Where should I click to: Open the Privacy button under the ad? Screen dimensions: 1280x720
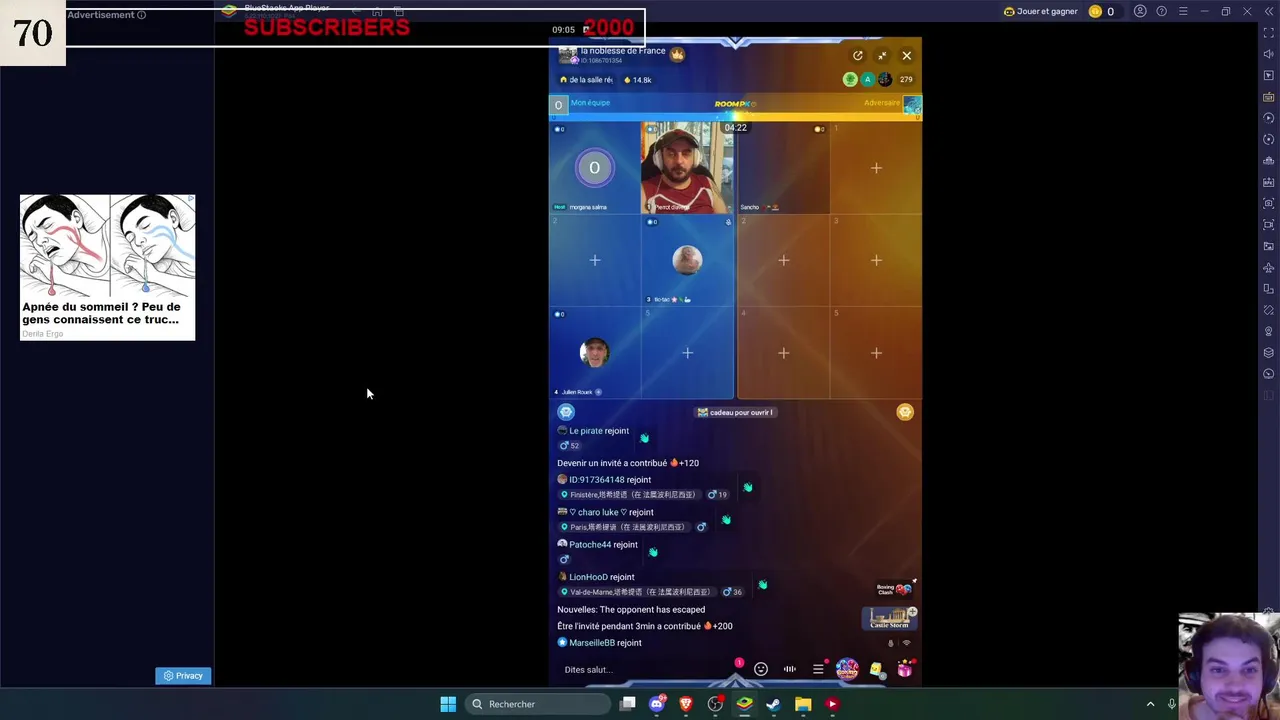click(x=183, y=676)
